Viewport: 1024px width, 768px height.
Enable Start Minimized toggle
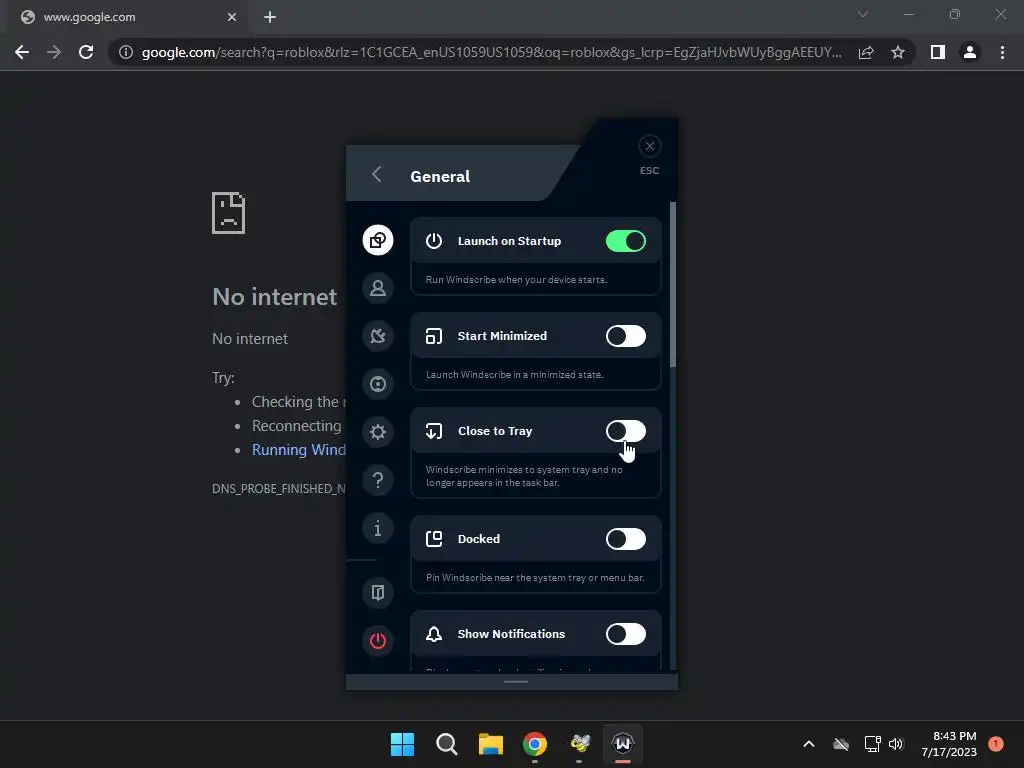click(x=626, y=336)
